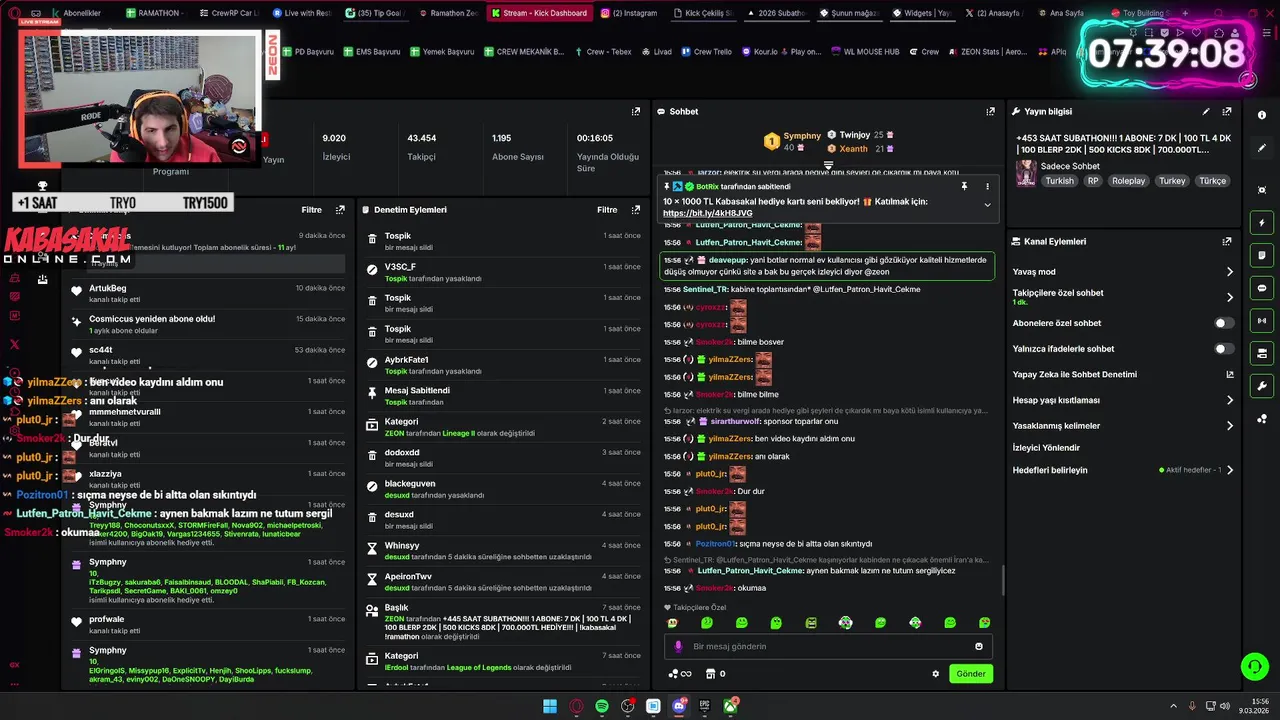This screenshot has height=720, width=1280.
Task: Expand Yavaş mod settings
Action: [1229, 272]
